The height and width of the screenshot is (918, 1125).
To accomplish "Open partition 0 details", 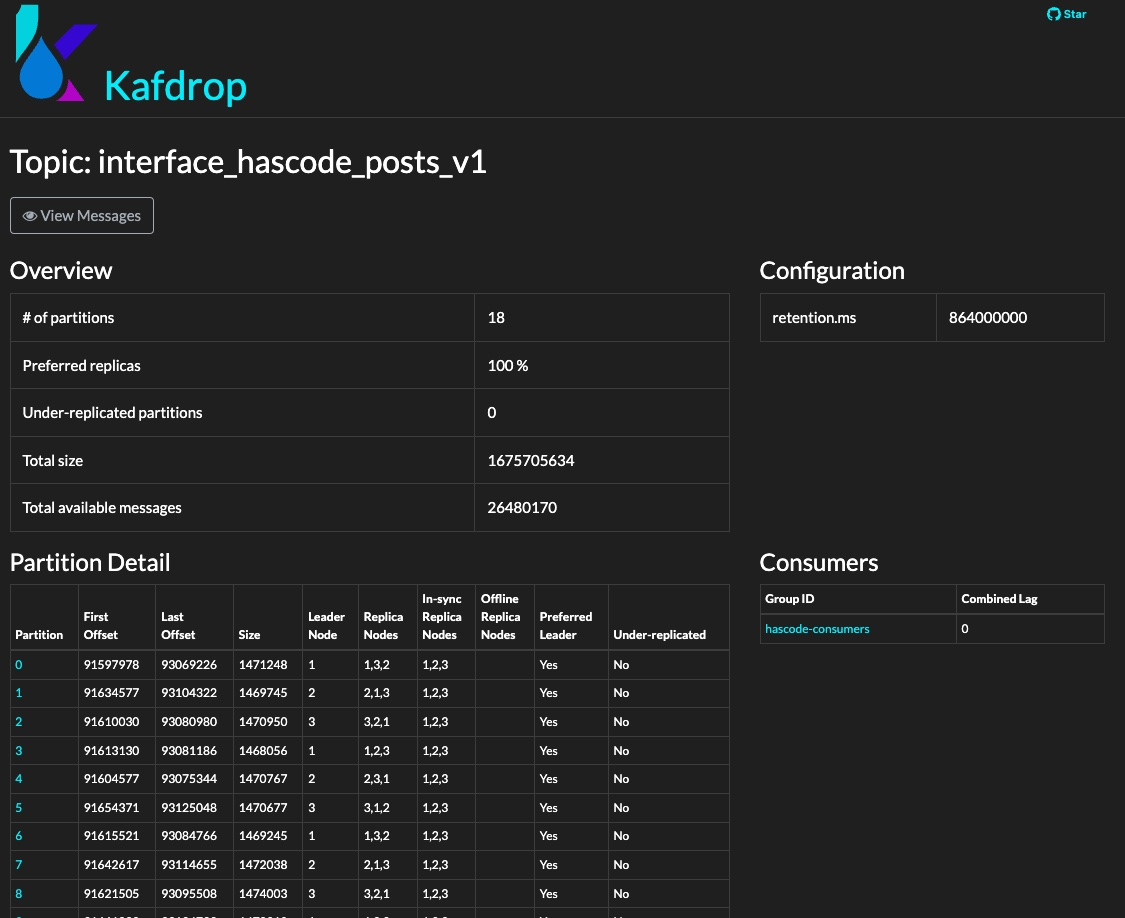I will click(18, 664).
